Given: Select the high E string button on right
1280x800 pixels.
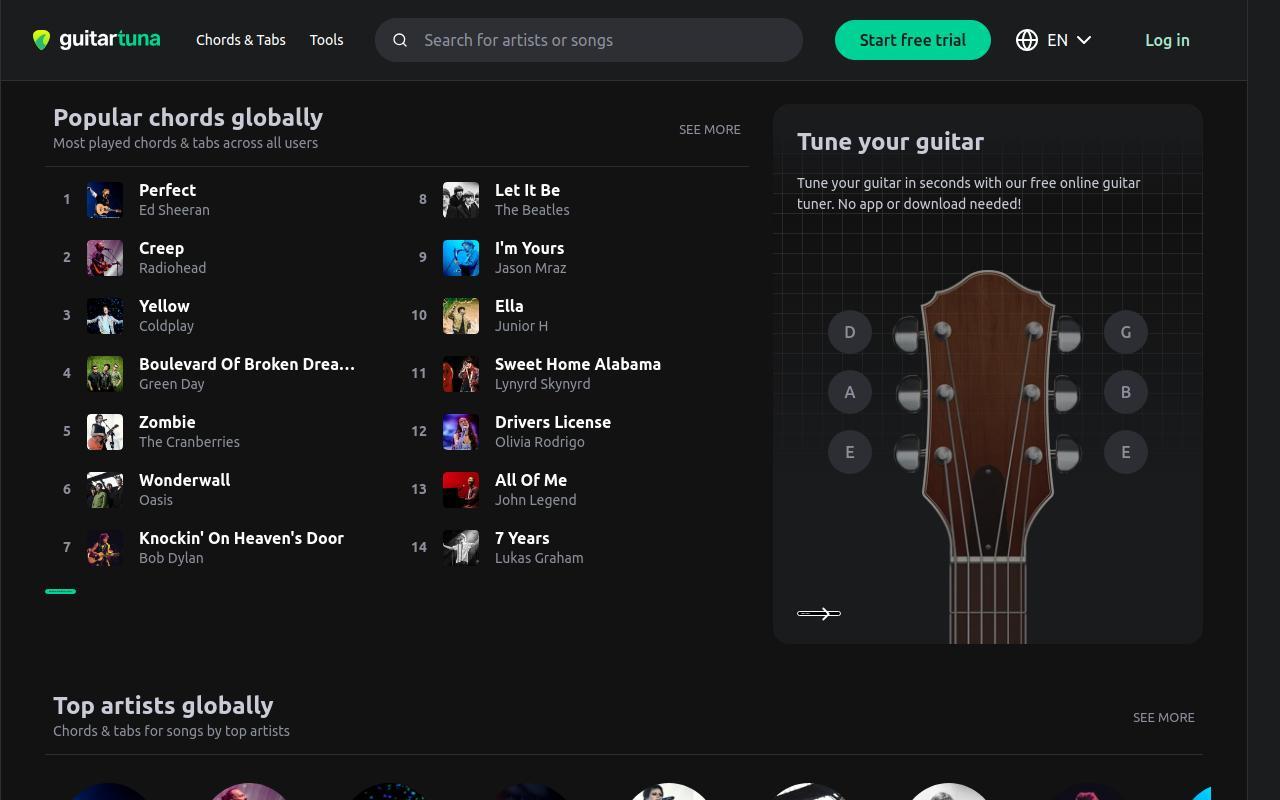Looking at the screenshot, I should [1126, 452].
